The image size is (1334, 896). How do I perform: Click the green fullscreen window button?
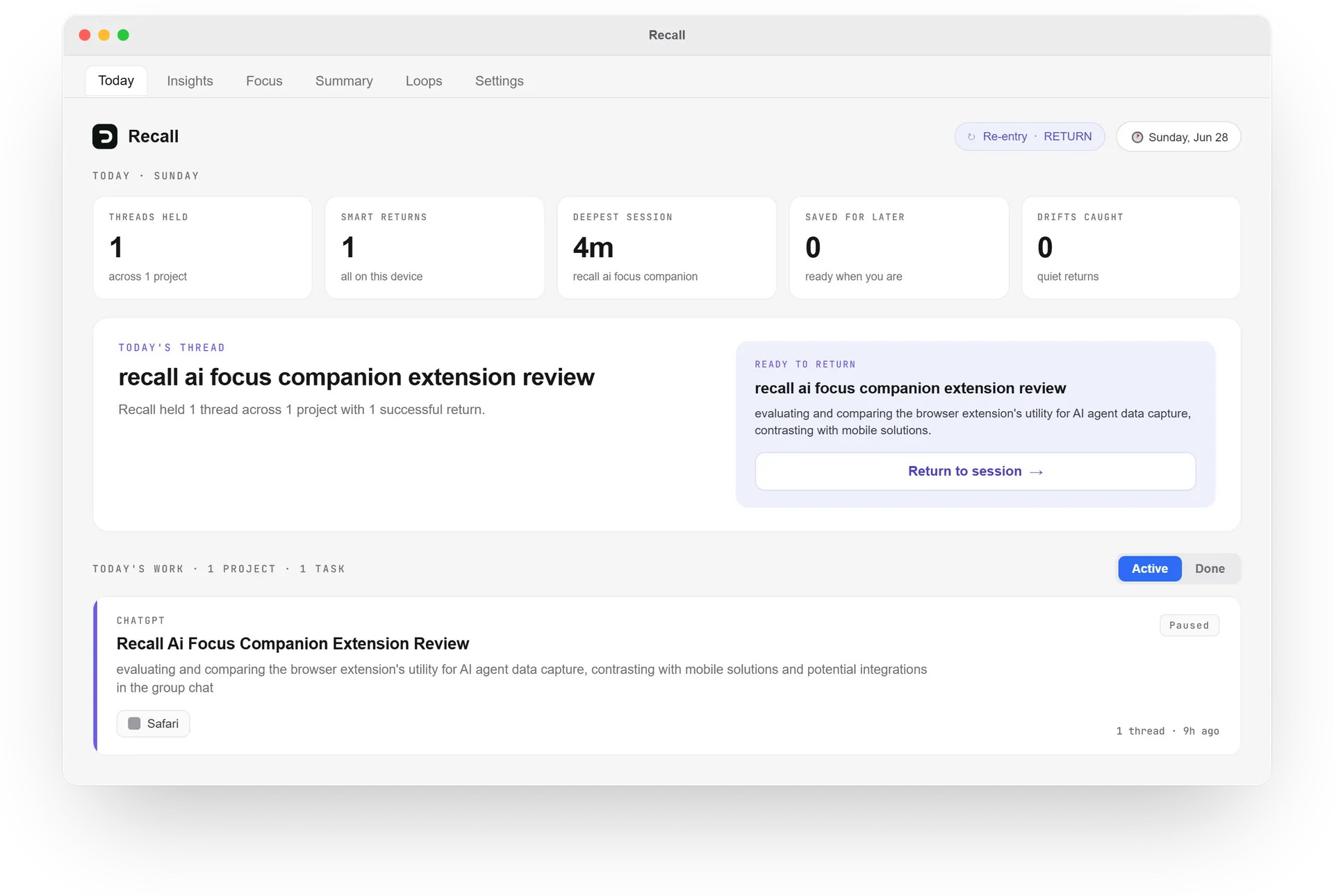pos(123,35)
